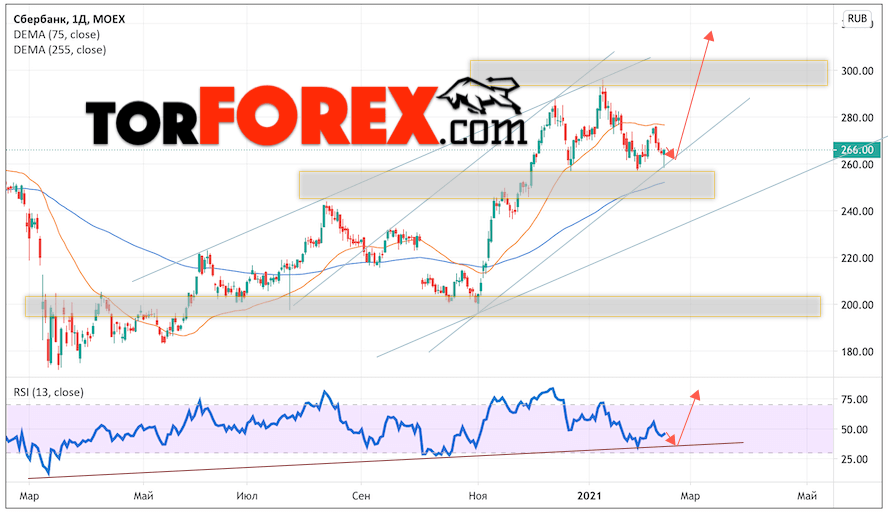Click the 2021 time axis label
This screenshot has height=513, width=888.
pos(589,496)
